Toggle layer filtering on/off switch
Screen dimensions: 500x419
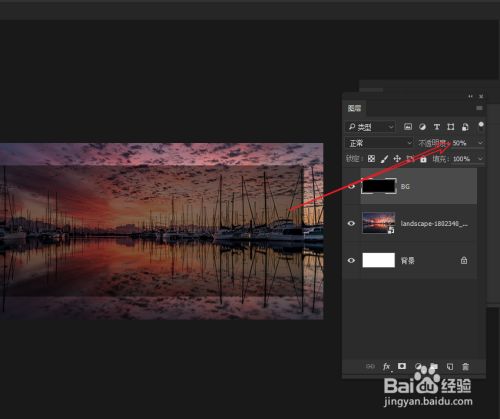click(481, 126)
